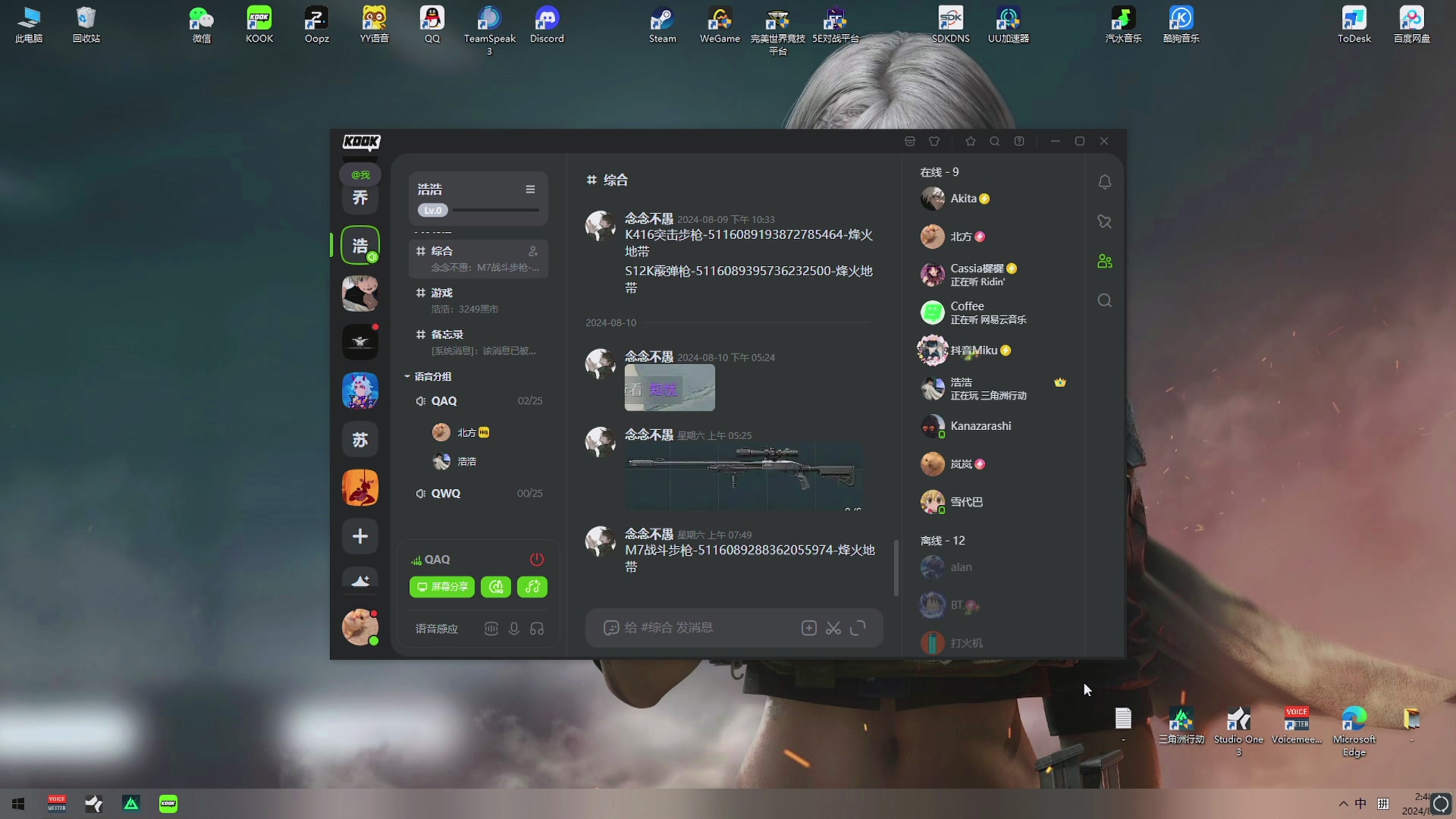Image resolution: width=1456 pixels, height=819 pixels.
Task: Select the 游戏 text channel
Action: [x=478, y=300]
